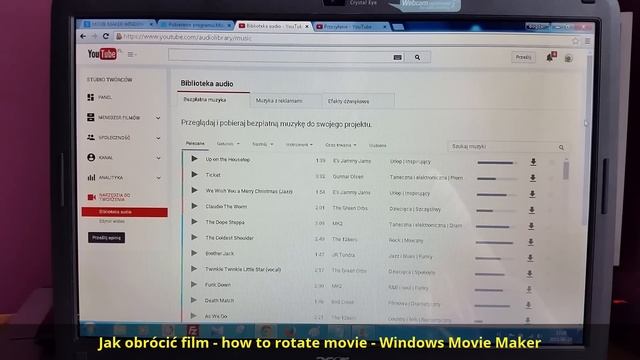Reload the browser page

(106, 36)
